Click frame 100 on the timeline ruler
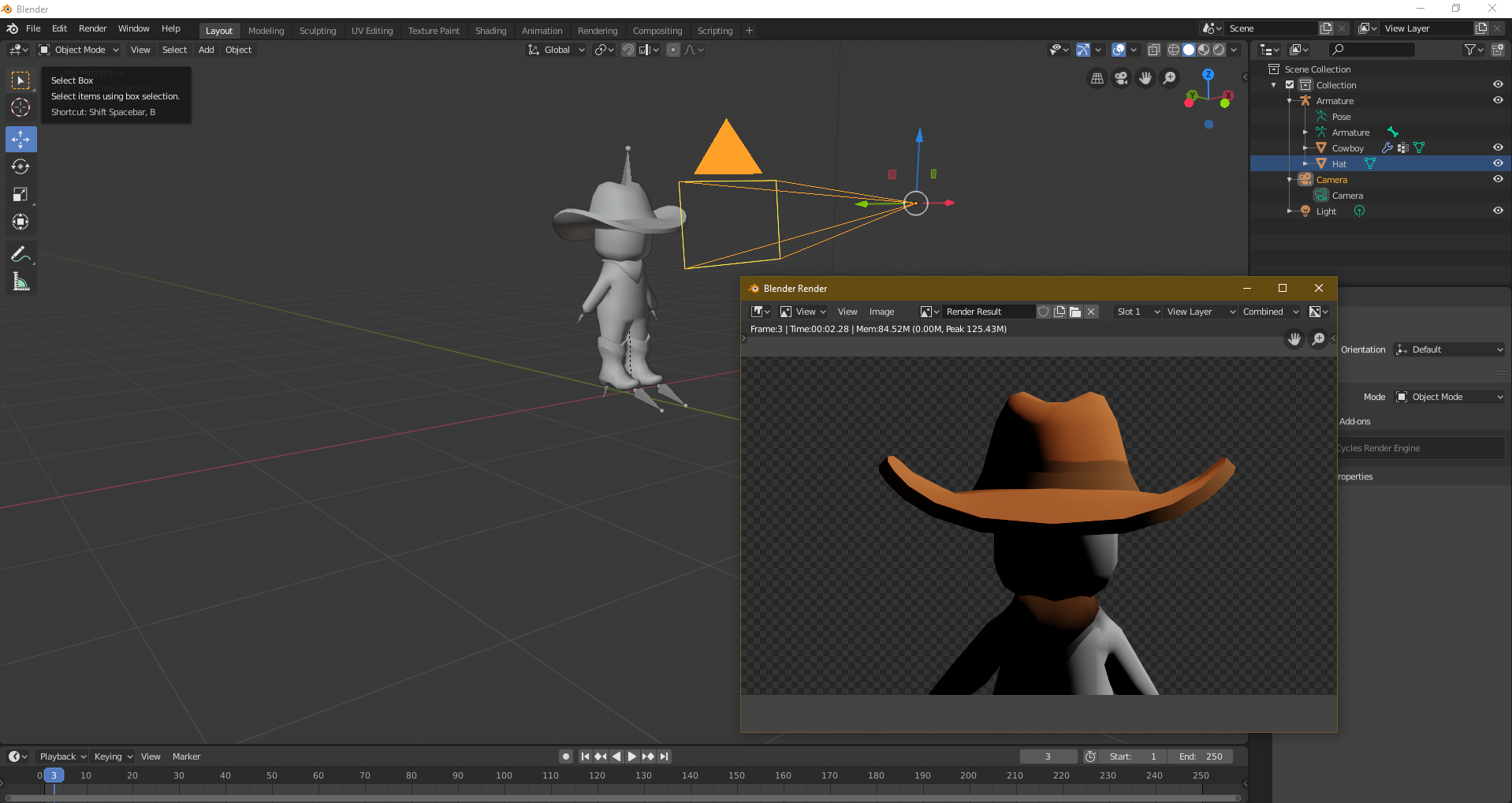 pos(504,775)
